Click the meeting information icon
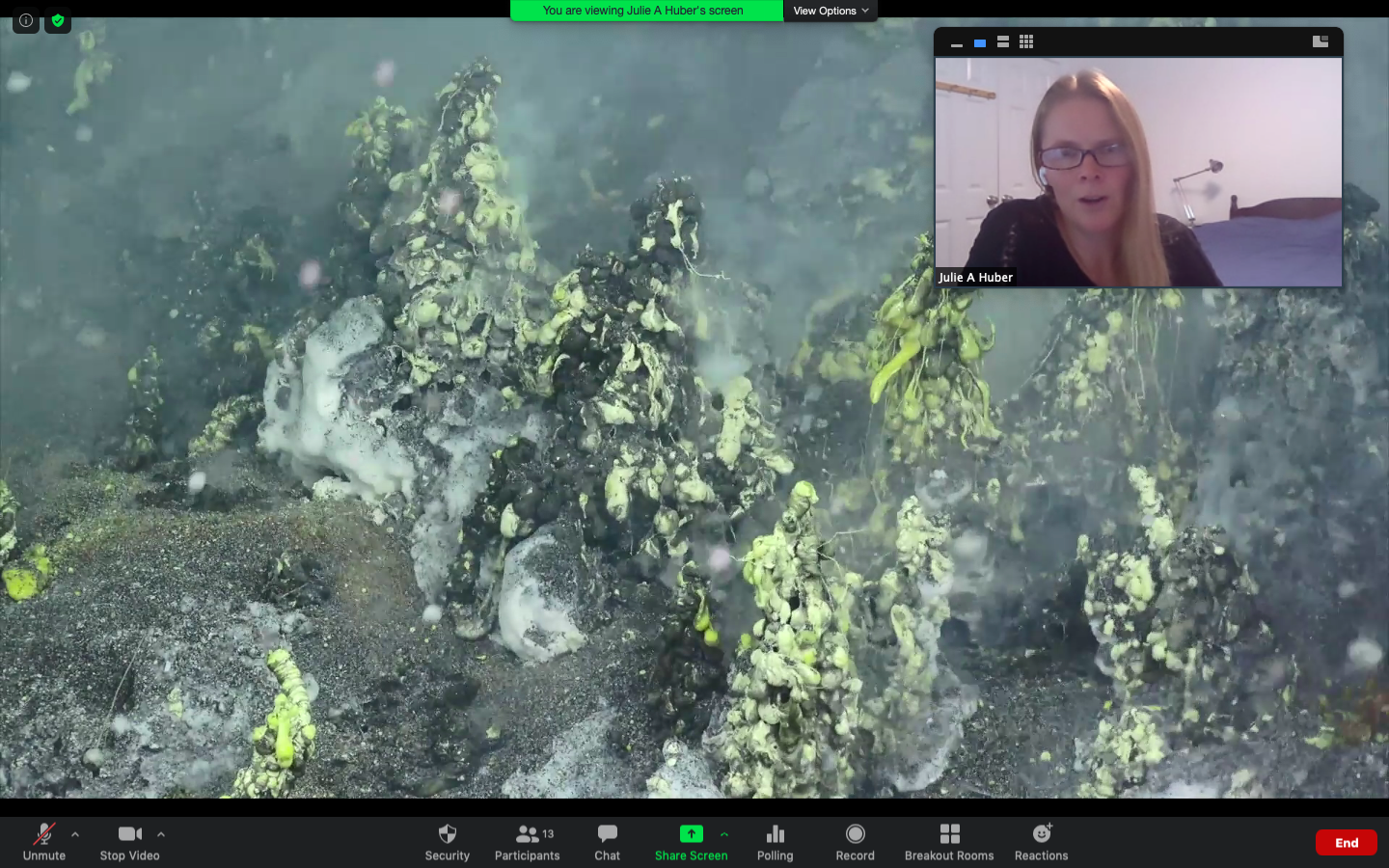1389x868 pixels. click(26, 20)
